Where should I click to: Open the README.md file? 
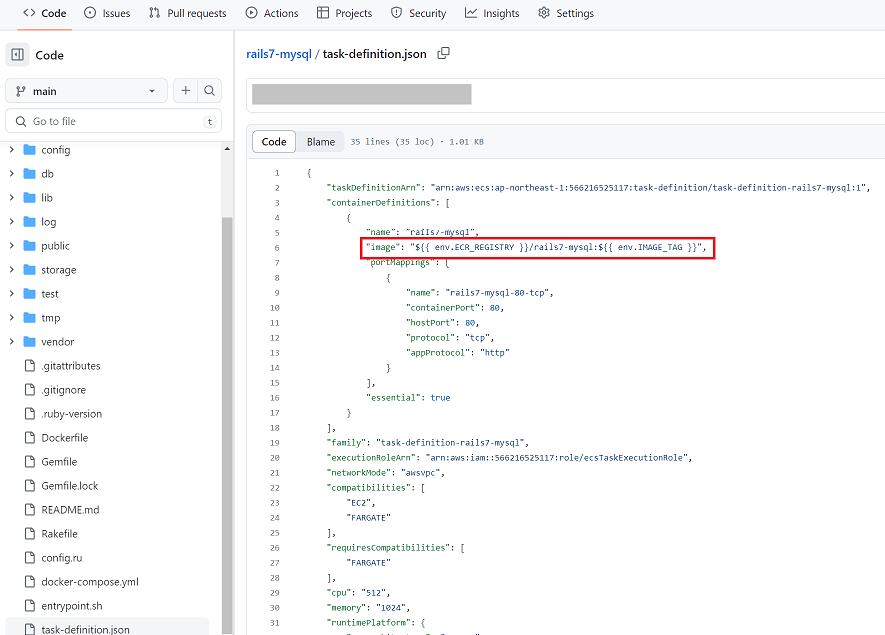pyautogui.click(x=70, y=510)
